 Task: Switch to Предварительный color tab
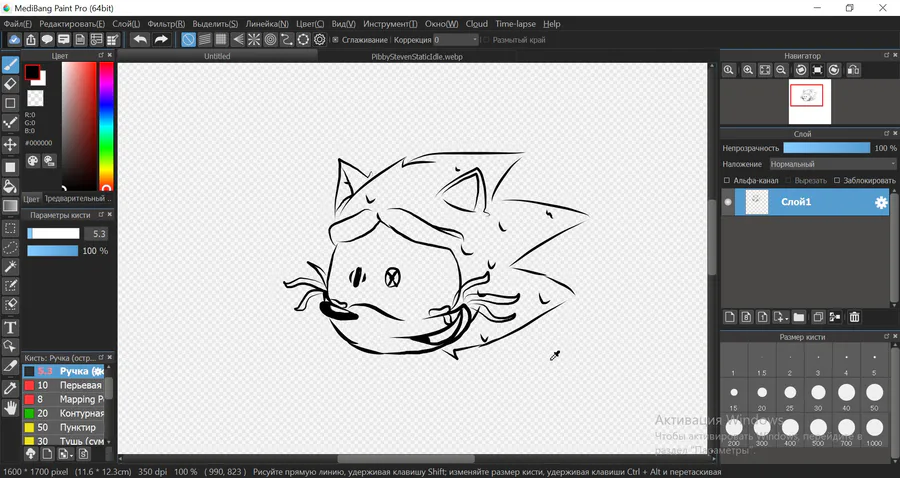77,199
